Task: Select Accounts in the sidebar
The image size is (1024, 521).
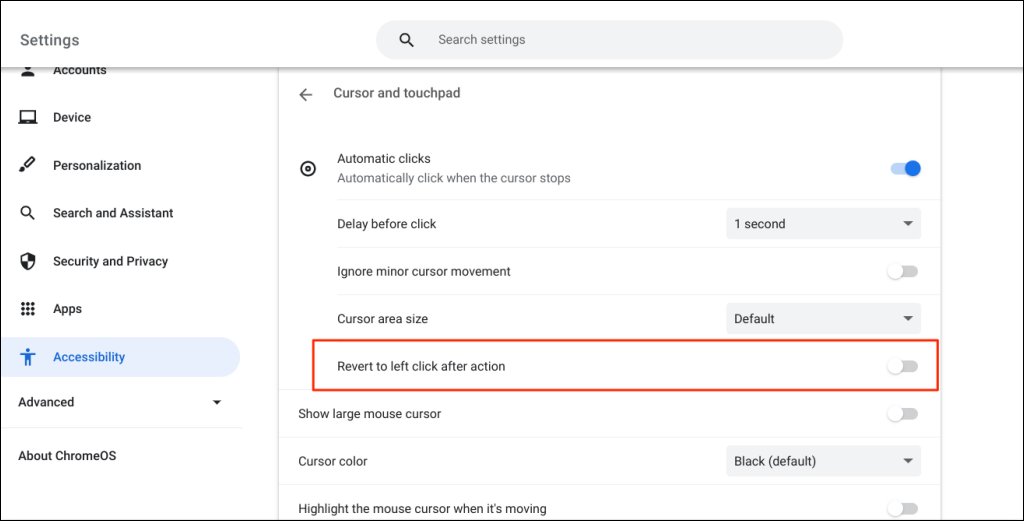Action: (x=80, y=72)
